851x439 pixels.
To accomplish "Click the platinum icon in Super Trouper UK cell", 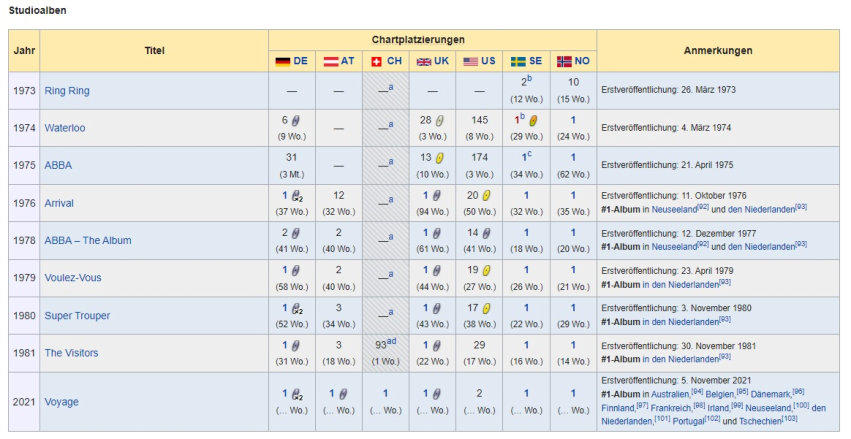I will [436, 309].
